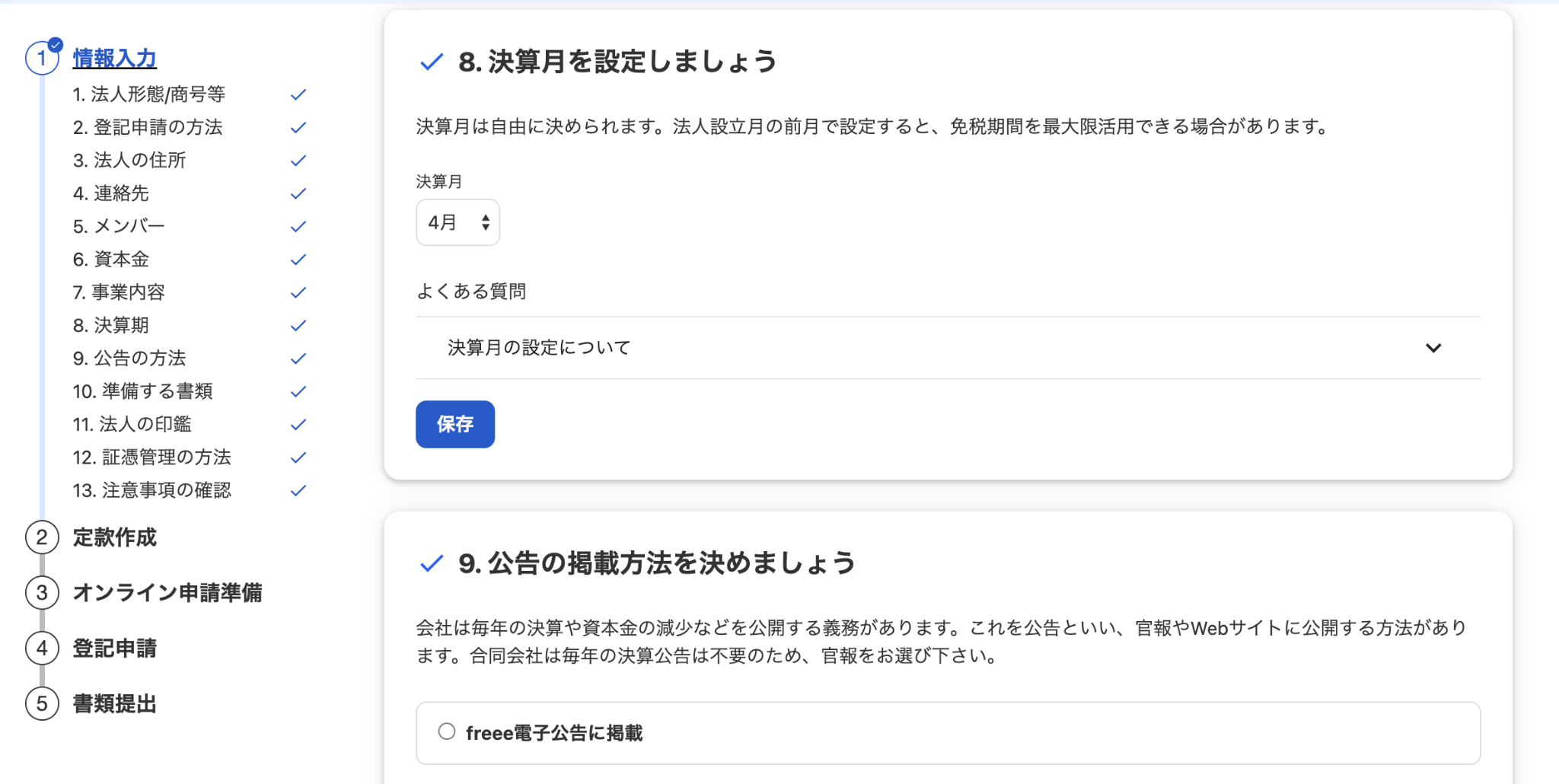Image resolution: width=1559 pixels, height=784 pixels.
Task: Go to 13. 注意事項の確認 in sidebar
Action: (152, 490)
